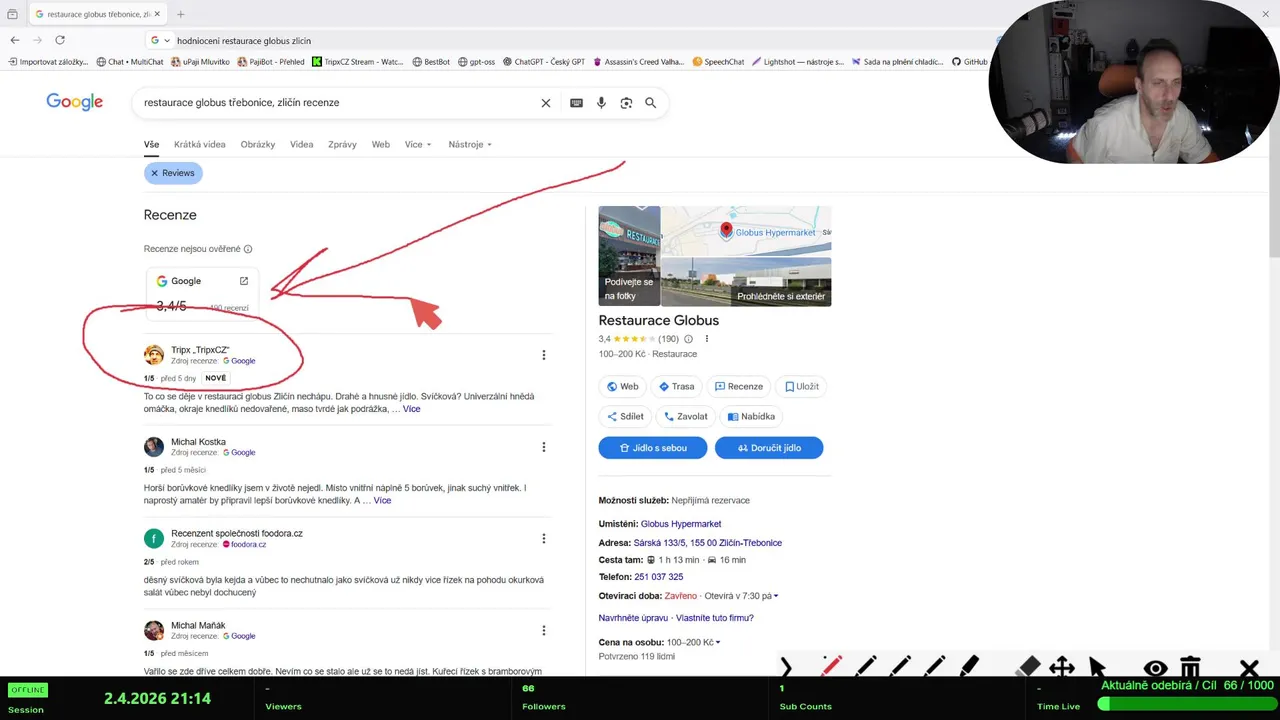
Task: Switch to the Web tab
Action: point(380,145)
